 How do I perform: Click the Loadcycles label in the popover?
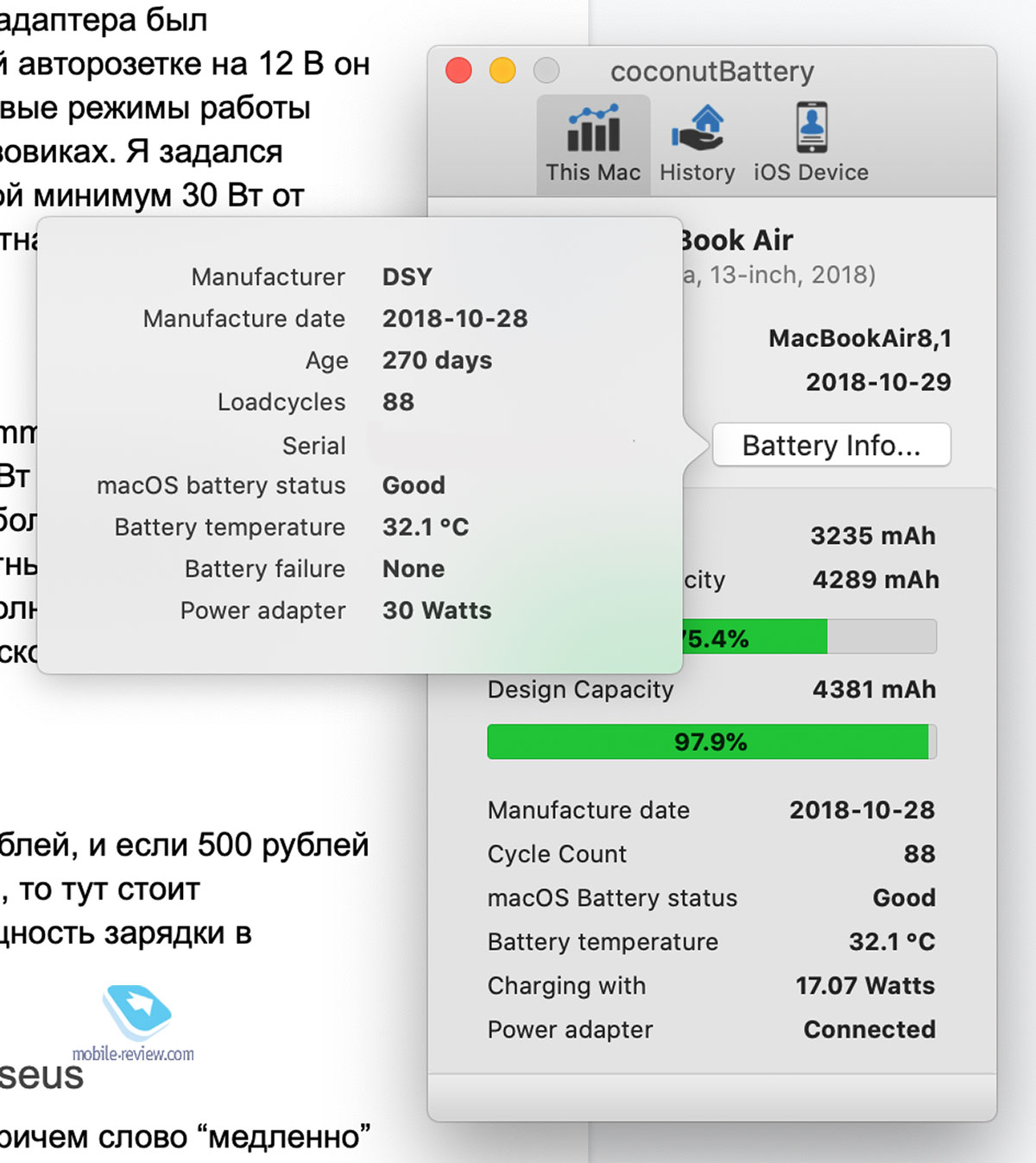tap(281, 402)
